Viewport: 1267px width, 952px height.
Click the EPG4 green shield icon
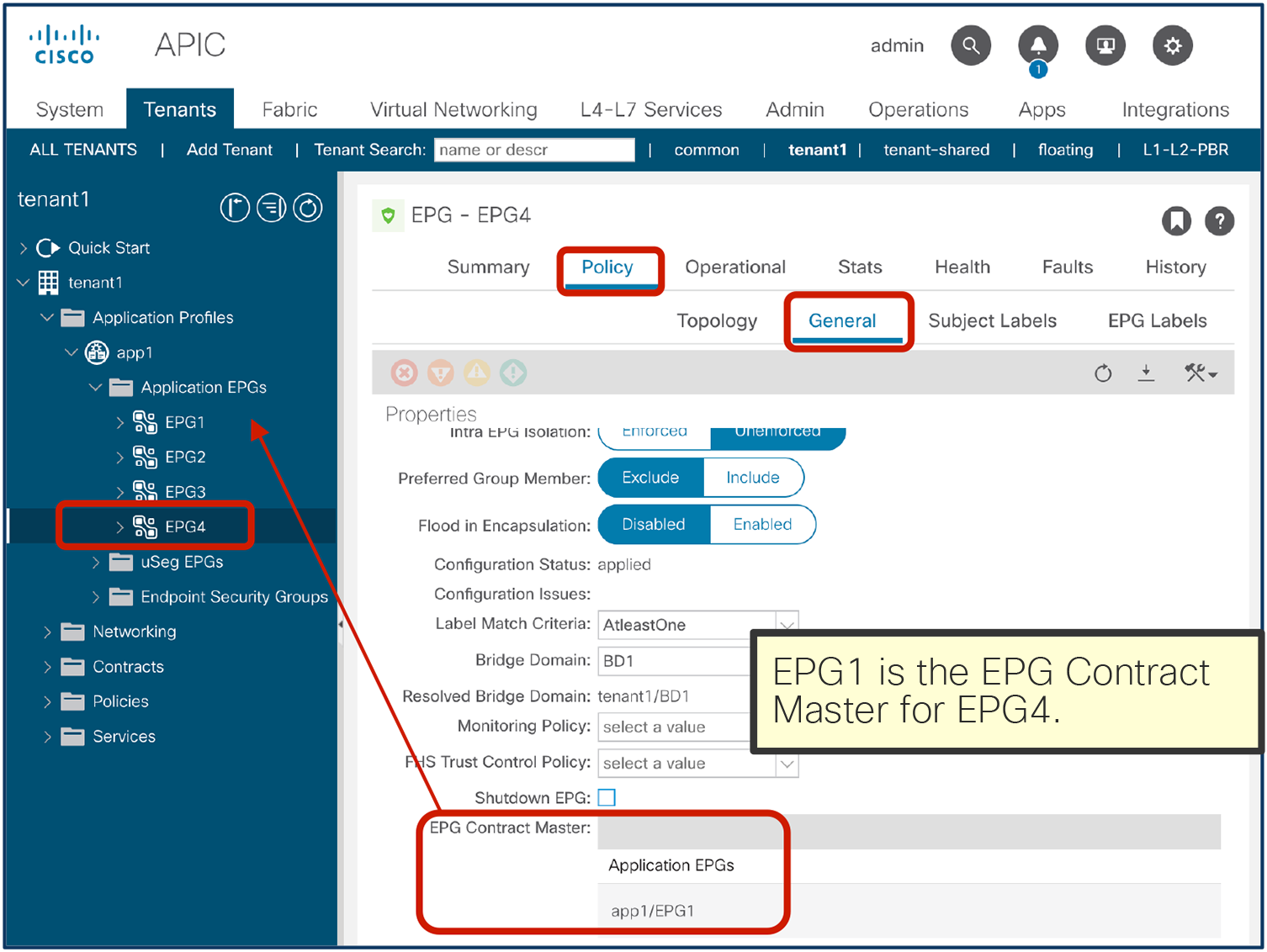[388, 215]
